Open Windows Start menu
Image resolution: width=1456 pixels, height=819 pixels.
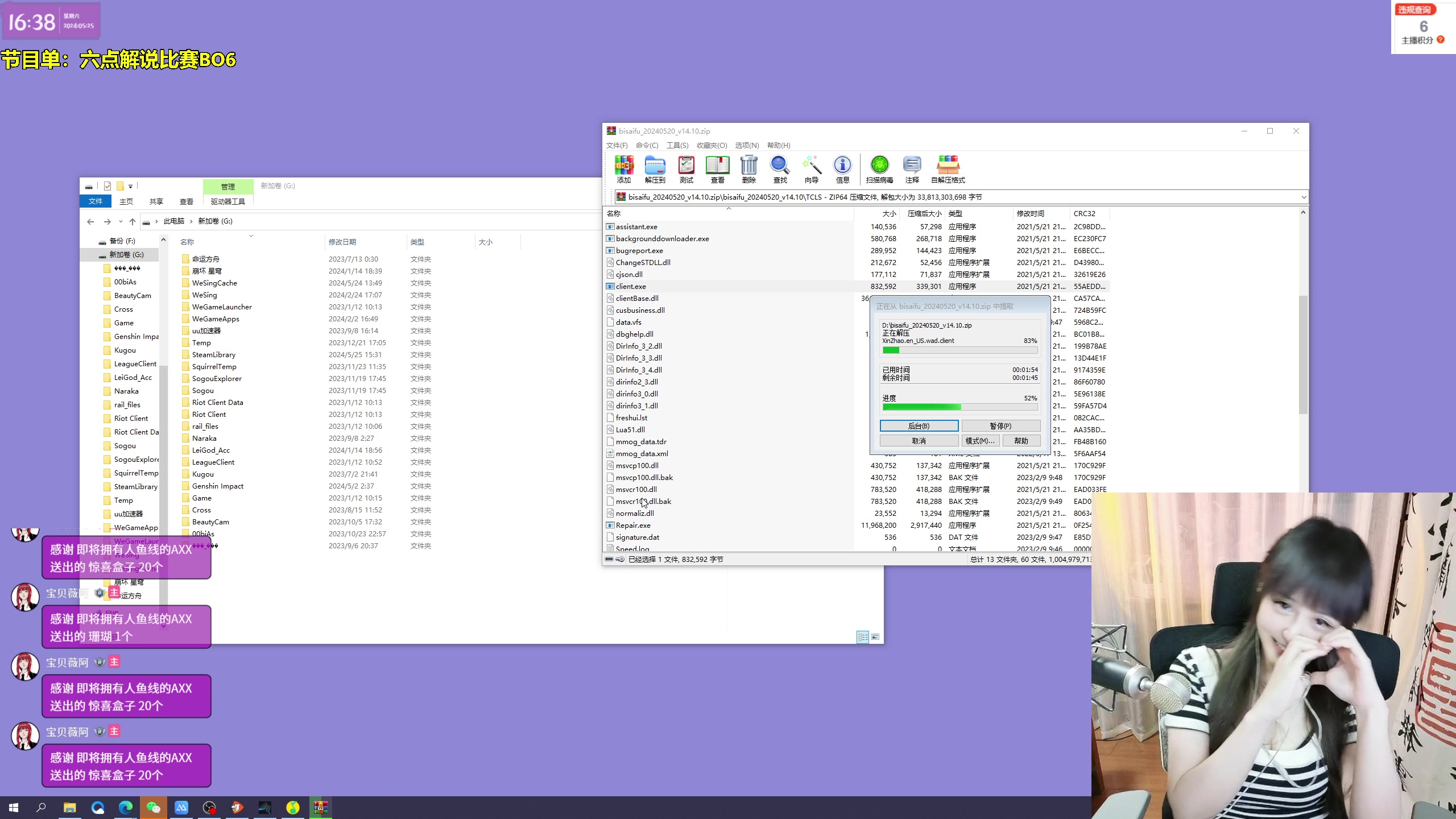(14, 807)
